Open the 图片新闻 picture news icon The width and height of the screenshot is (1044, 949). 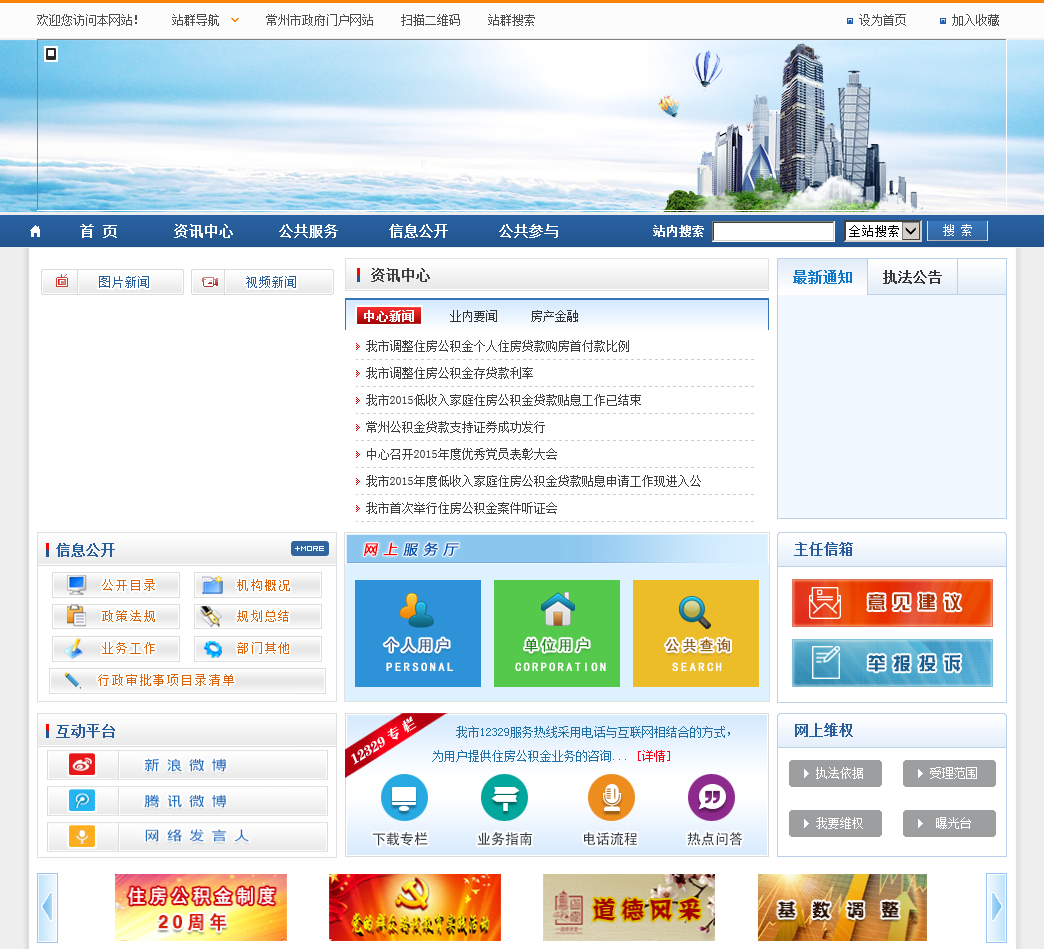coord(61,282)
